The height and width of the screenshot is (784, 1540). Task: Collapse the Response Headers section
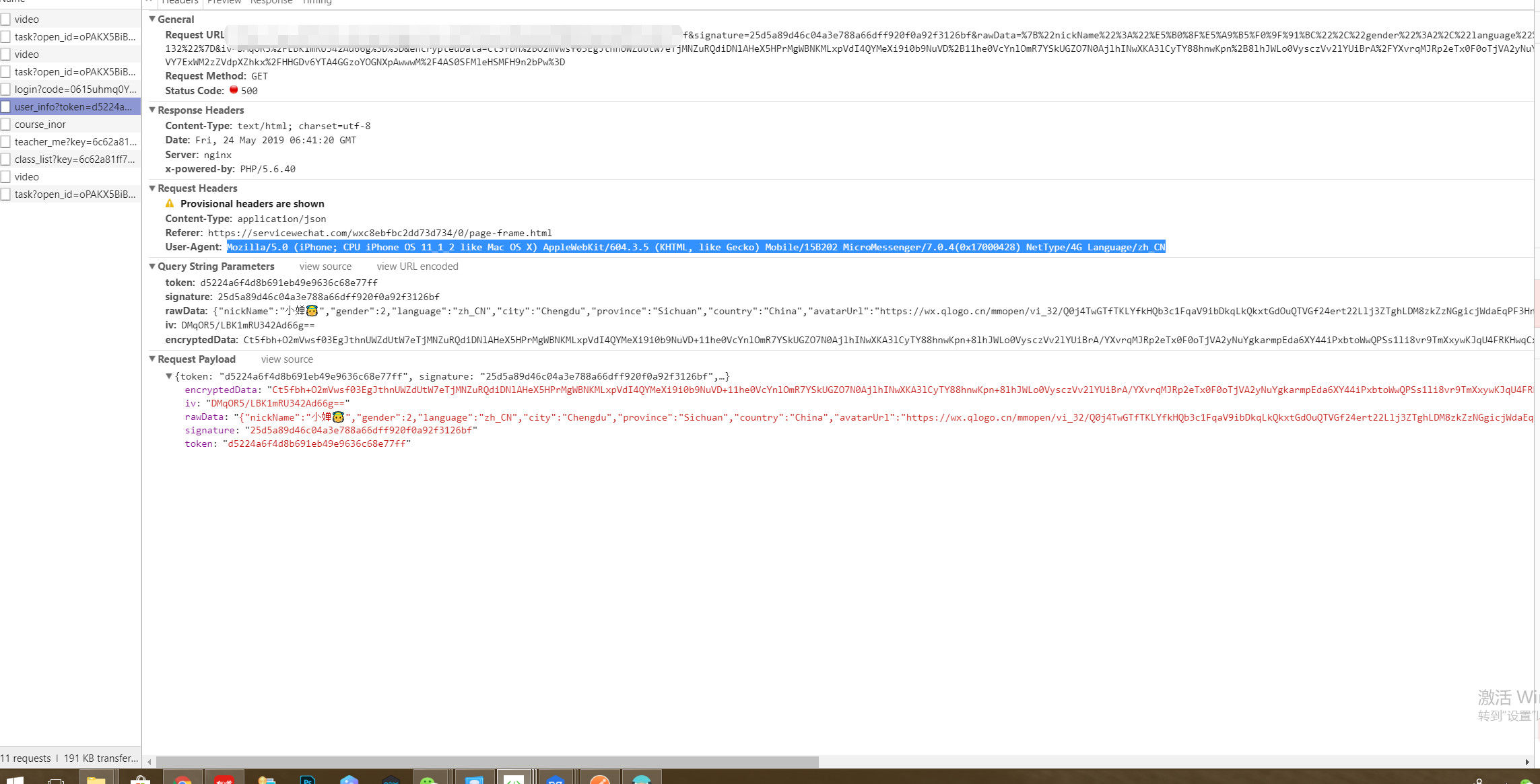click(152, 110)
